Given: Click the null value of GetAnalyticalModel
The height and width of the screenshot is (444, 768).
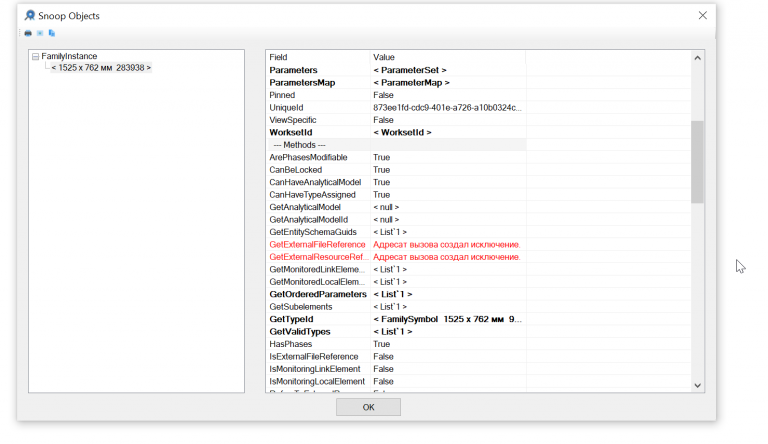Looking at the screenshot, I should [x=386, y=207].
